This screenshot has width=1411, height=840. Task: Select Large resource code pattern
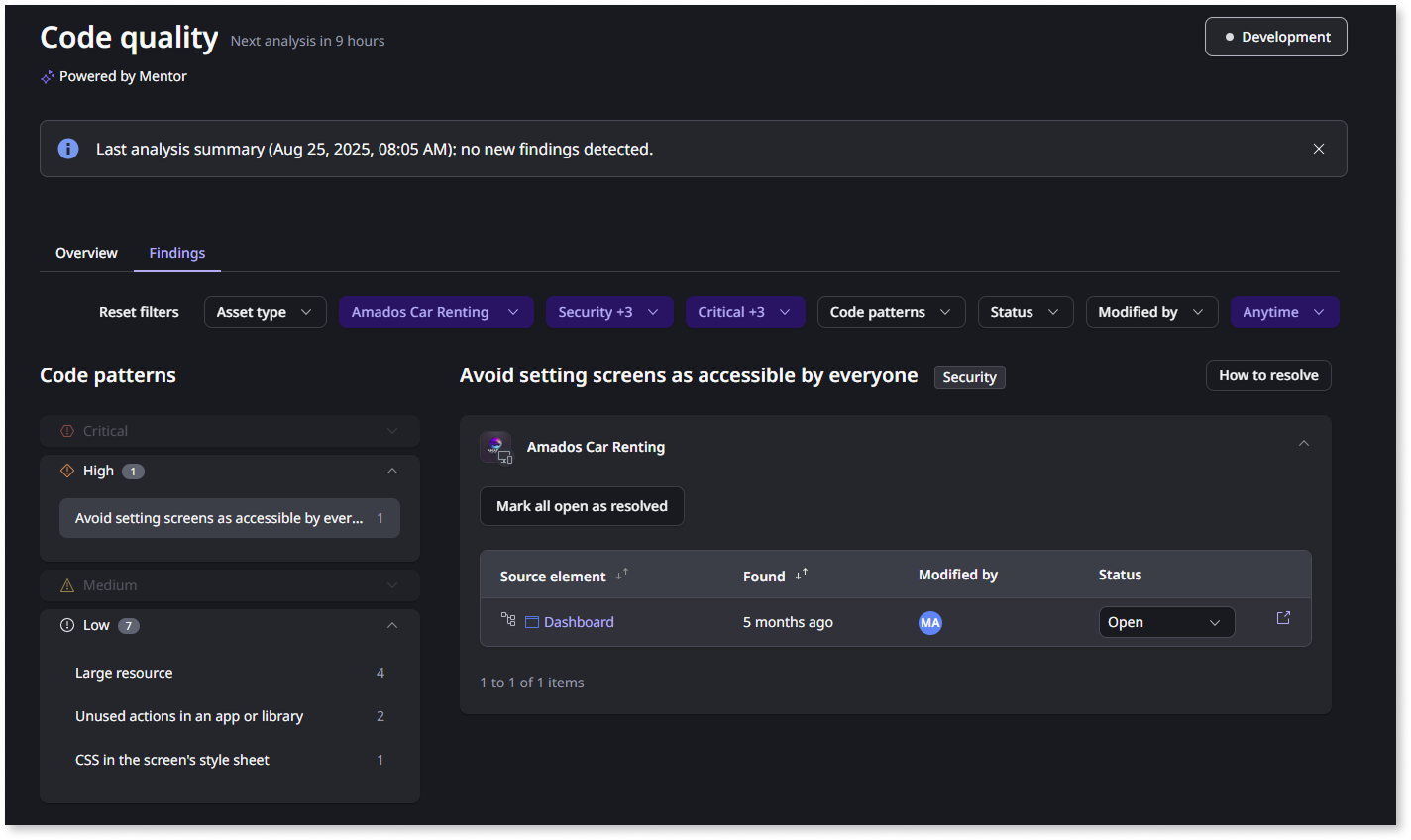[124, 673]
